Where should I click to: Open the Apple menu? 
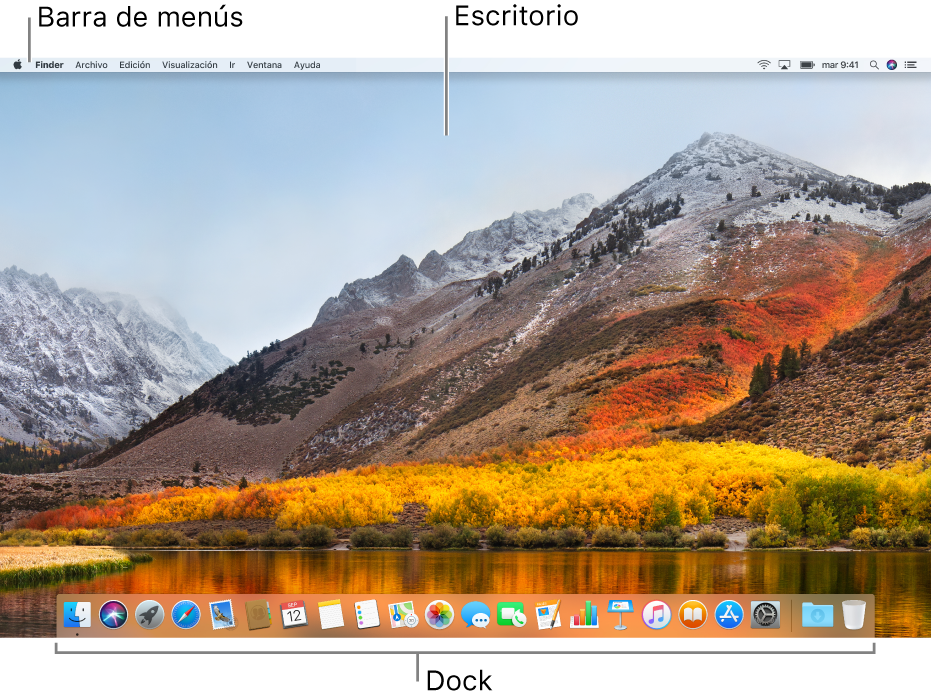tap(18, 65)
